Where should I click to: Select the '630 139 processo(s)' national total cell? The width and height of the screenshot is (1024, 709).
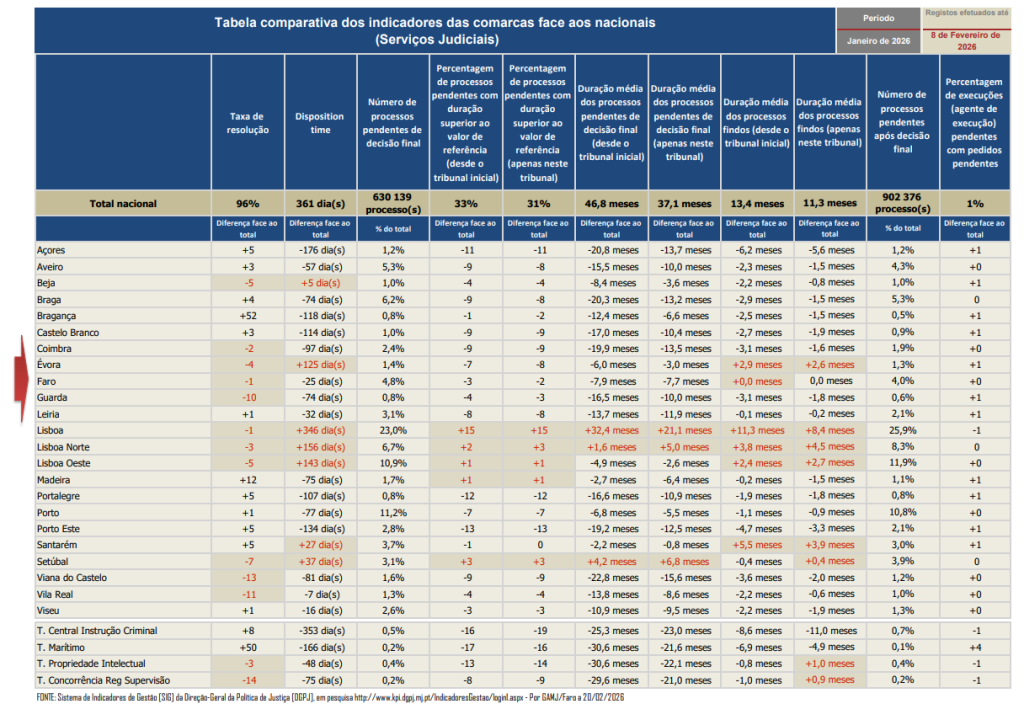pyautogui.click(x=392, y=203)
